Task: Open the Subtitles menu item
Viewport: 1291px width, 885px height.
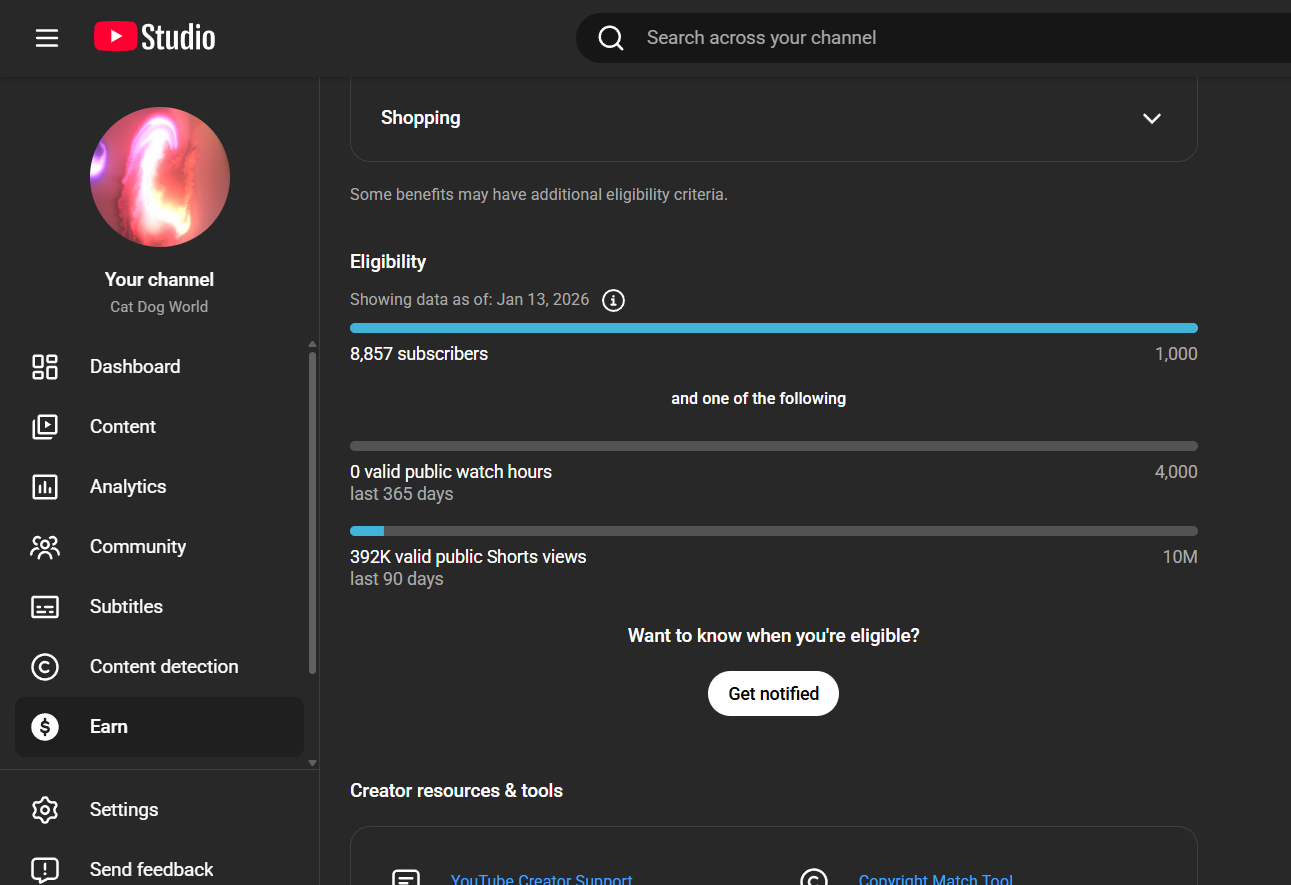Action: [x=126, y=607]
